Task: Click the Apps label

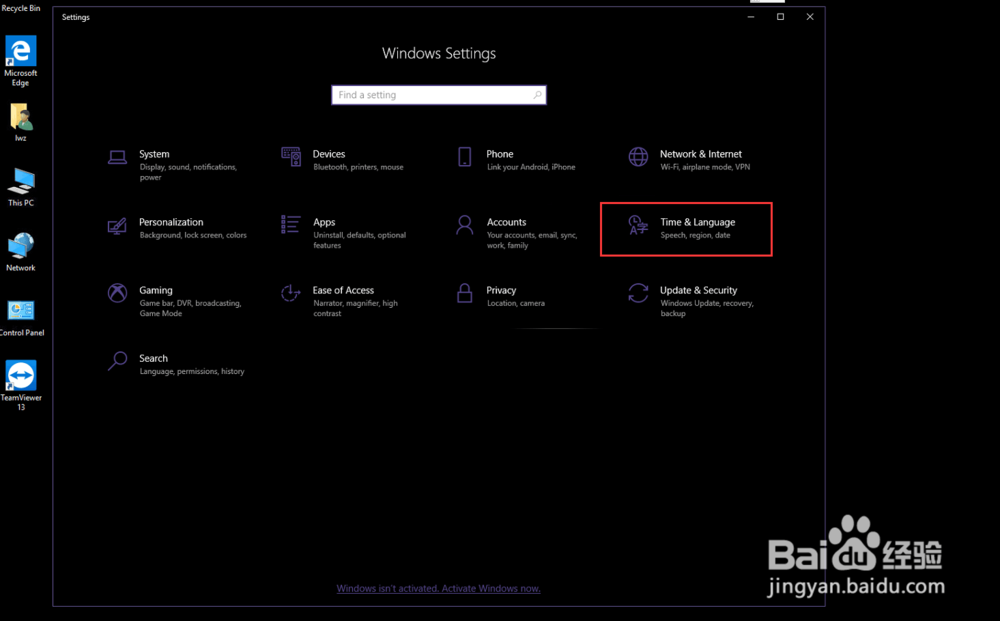Action: [324, 223]
